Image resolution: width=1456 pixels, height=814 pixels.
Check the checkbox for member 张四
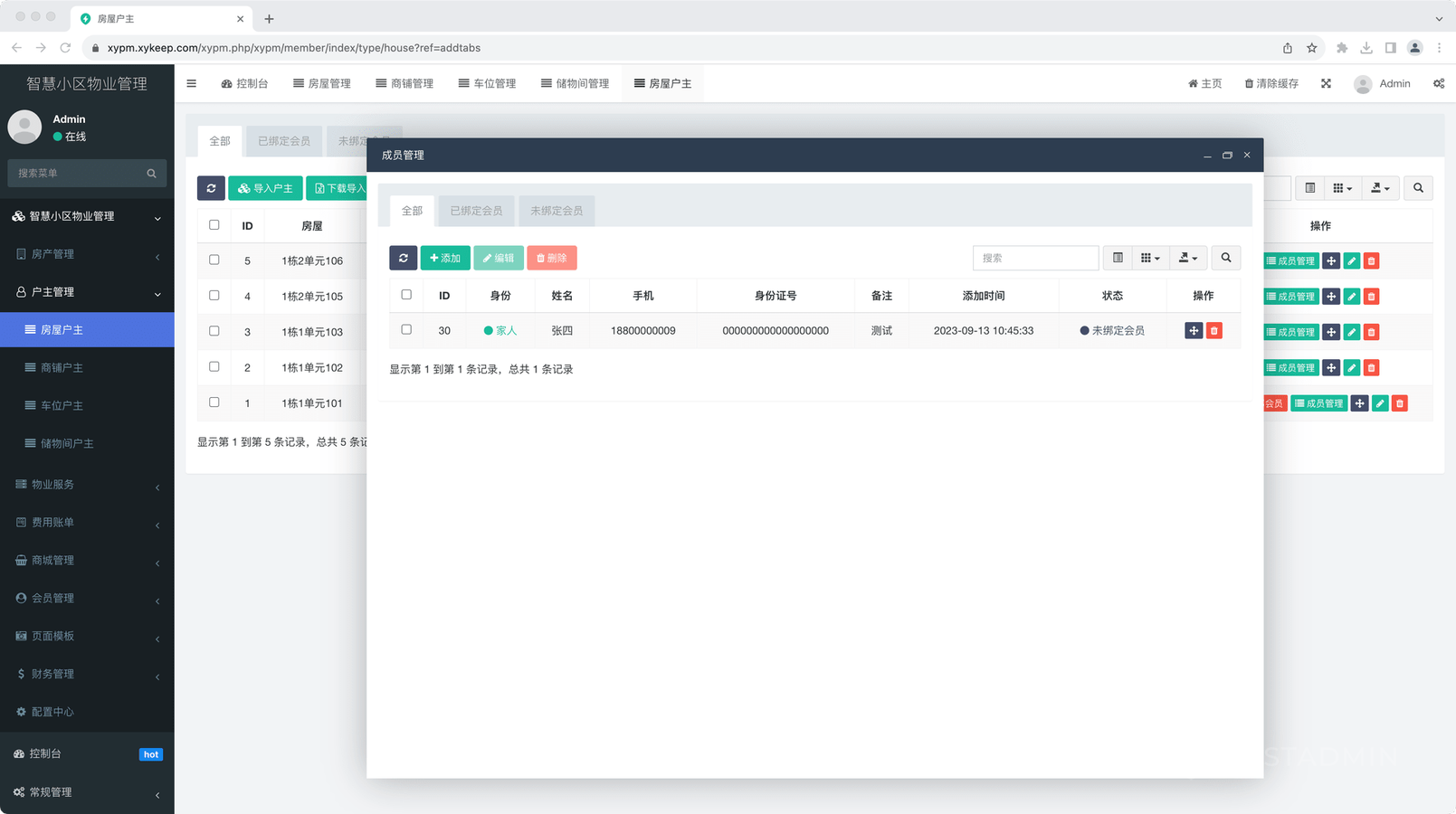click(406, 330)
